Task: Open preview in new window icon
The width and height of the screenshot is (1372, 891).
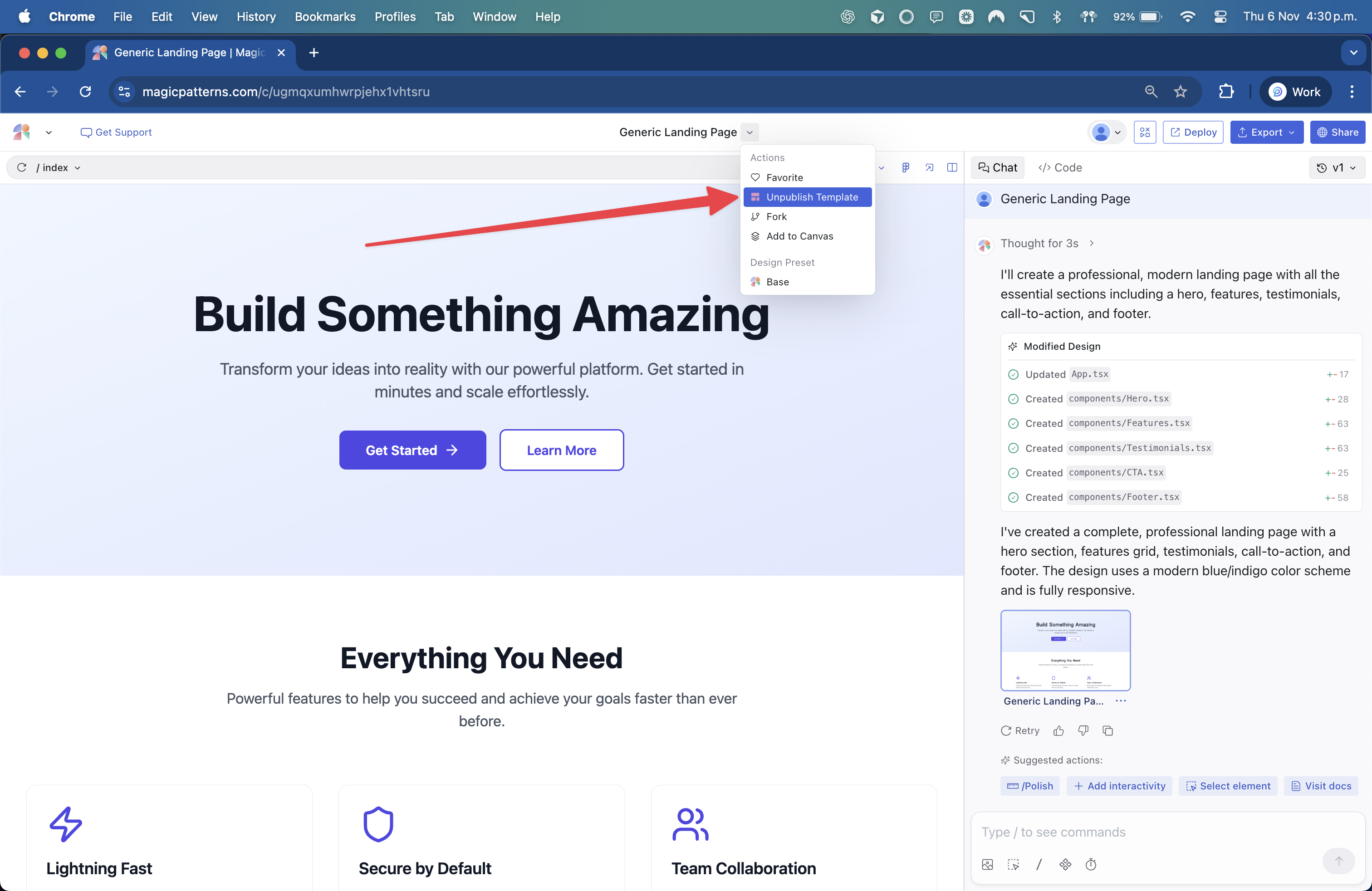Action: pyautogui.click(x=929, y=167)
